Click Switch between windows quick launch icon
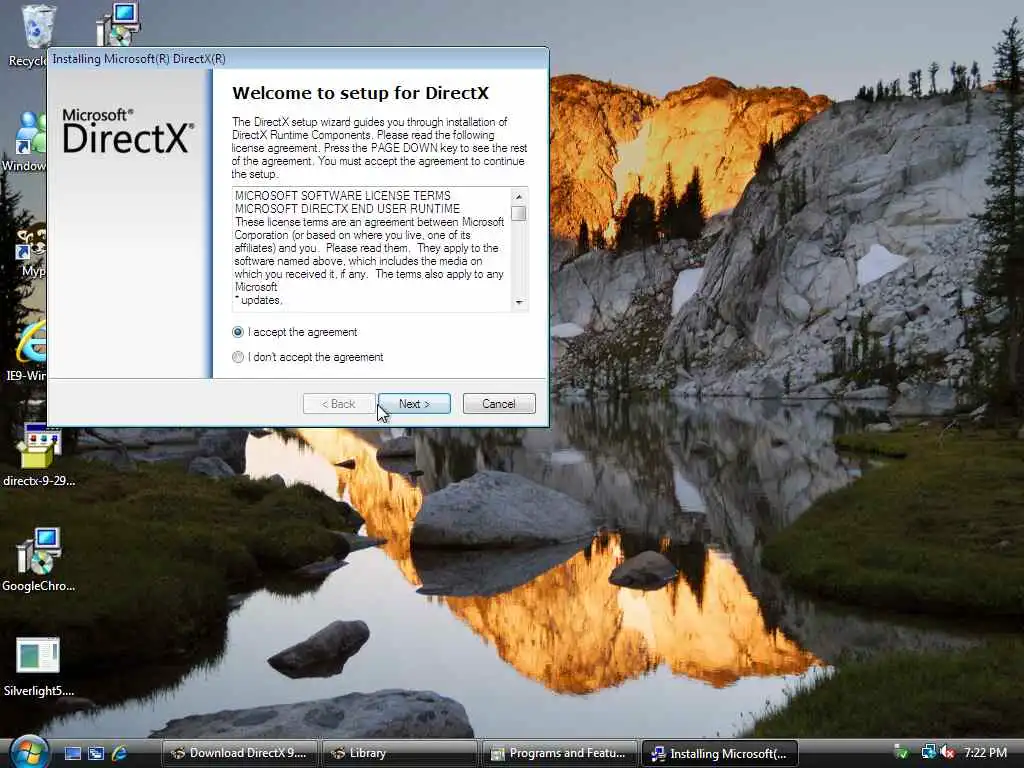1024x768 pixels. click(96, 753)
